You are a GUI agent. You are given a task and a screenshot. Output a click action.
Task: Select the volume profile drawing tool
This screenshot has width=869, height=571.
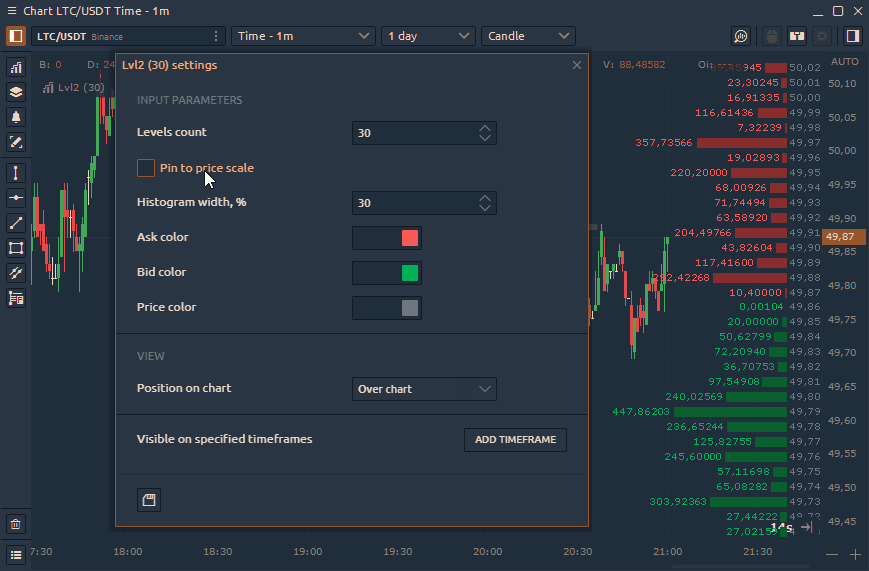[16, 298]
